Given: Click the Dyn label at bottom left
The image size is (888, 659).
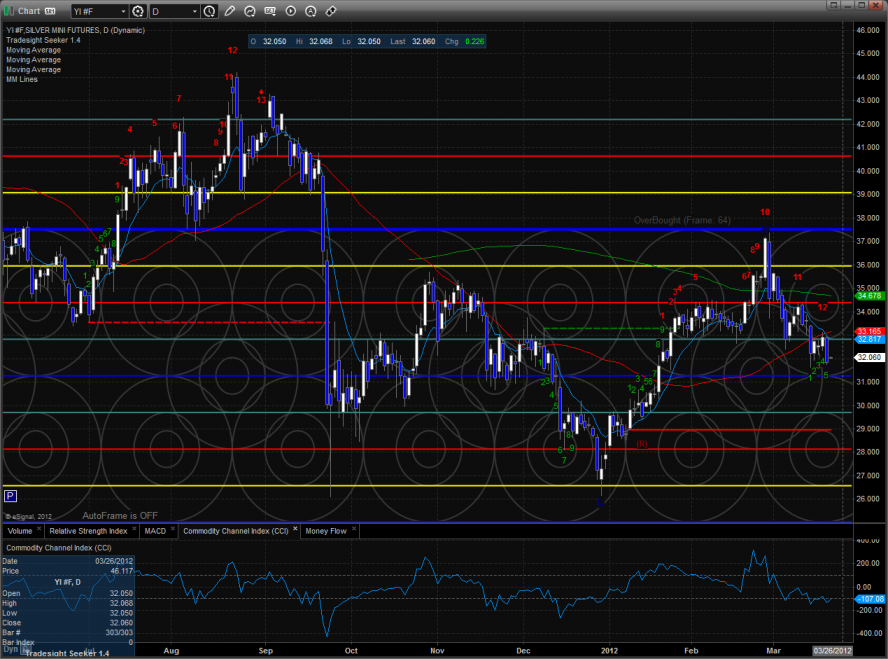Looking at the screenshot, I should coord(10,649).
